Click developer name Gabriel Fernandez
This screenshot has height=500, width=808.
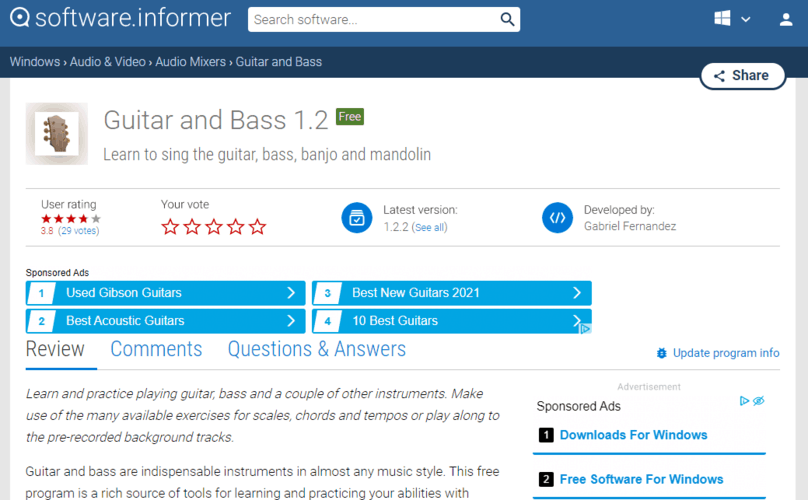(630, 226)
